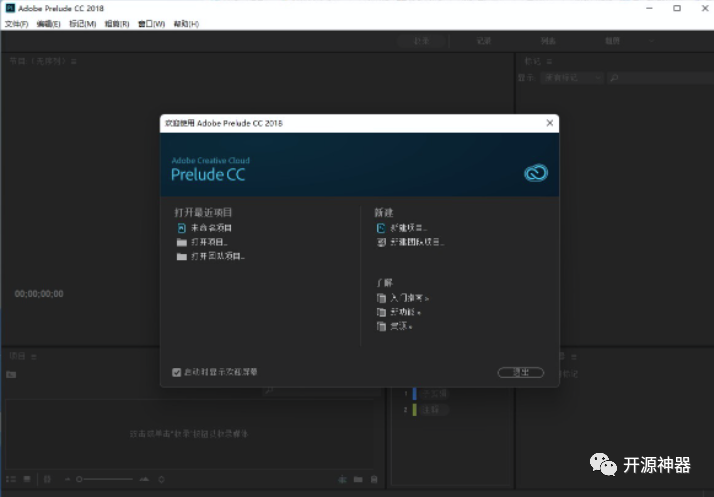
Task: Click the 打开项目 folder link
Action: pos(209,242)
